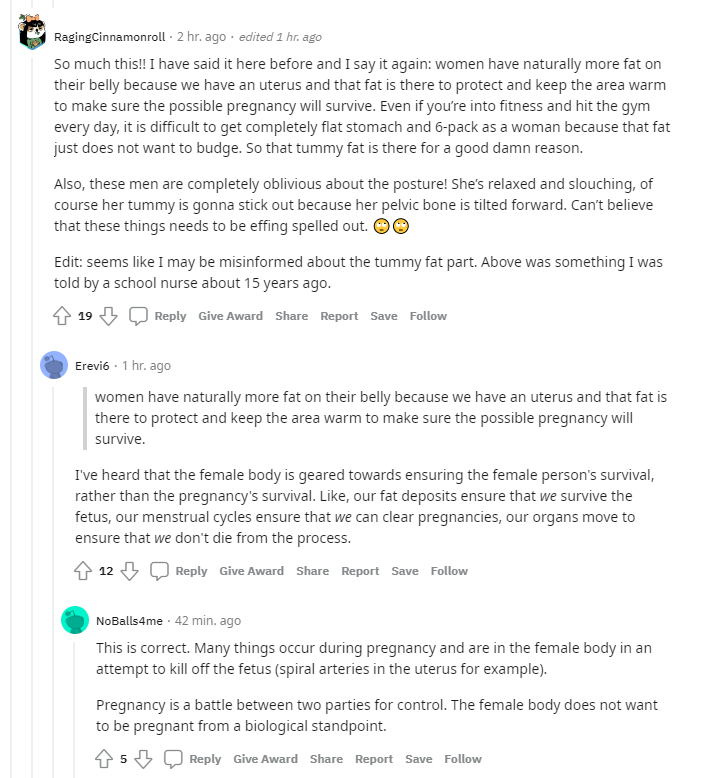Downvote Erevi6's comment
713x778 pixels.
point(130,571)
